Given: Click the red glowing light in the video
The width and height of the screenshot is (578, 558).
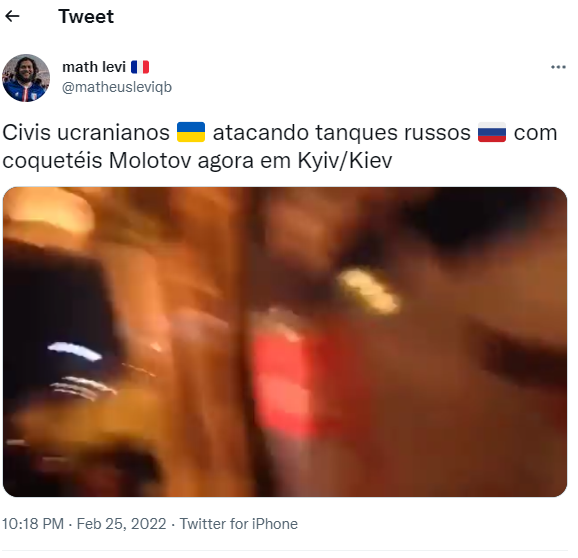Looking at the screenshot, I should pyautogui.click(x=282, y=383).
